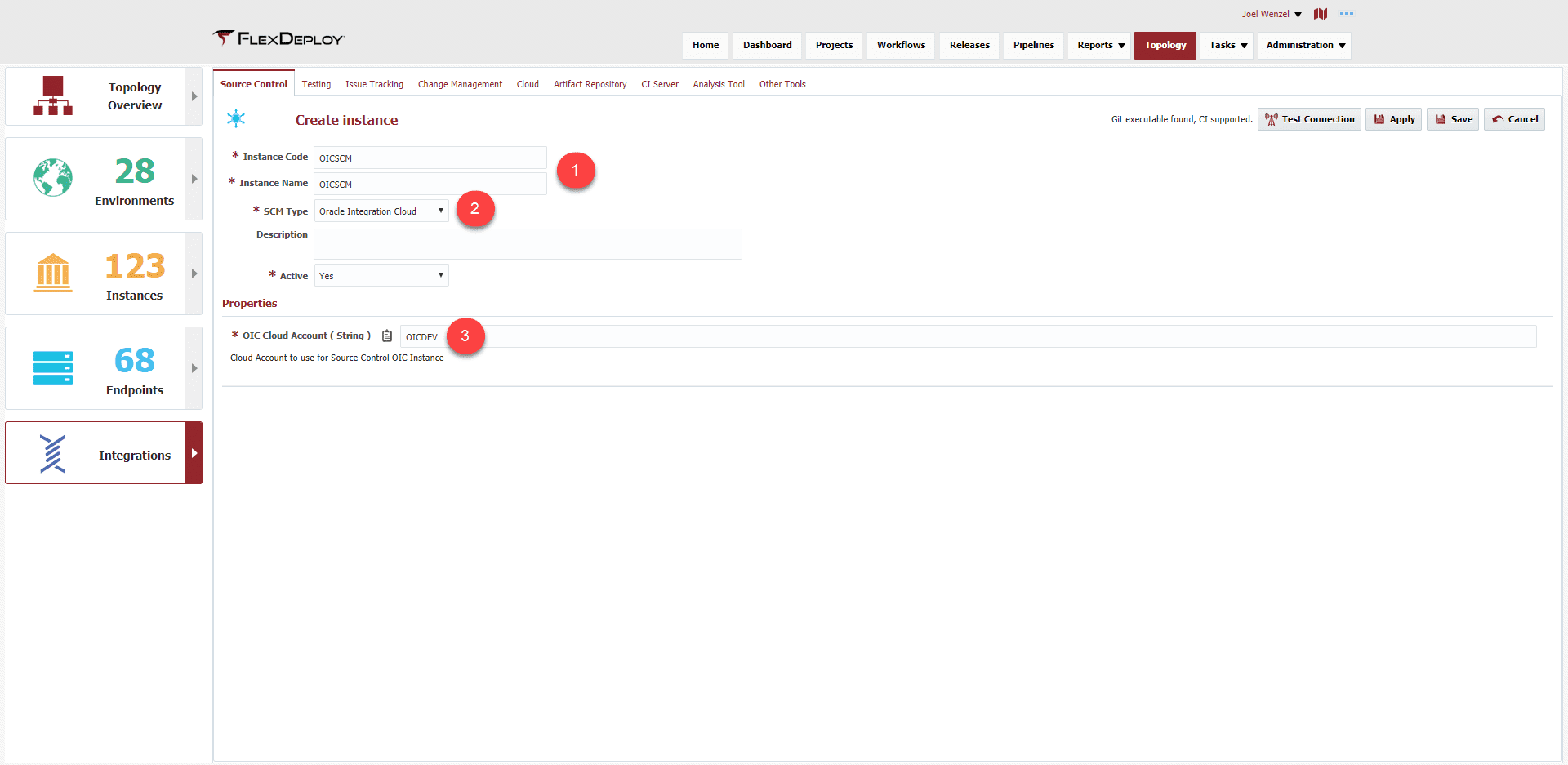Screen dimensions: 1568x765
Task: Click the Instance Name field
Action: click(430, 184)
